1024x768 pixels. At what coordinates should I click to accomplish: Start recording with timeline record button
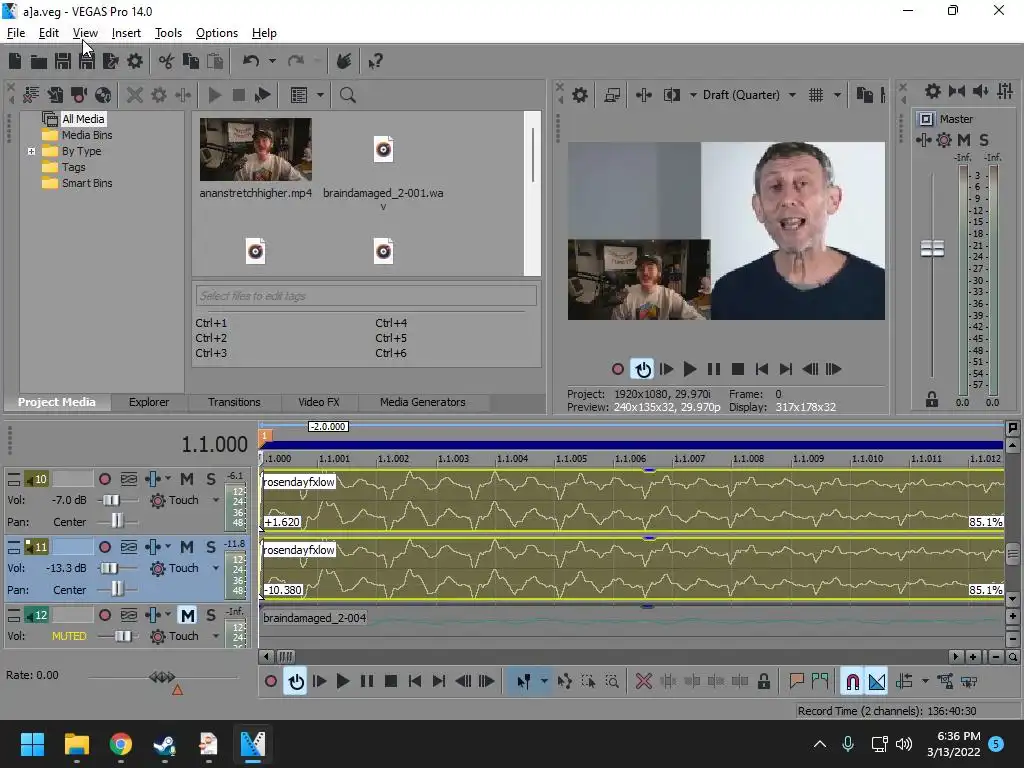[271, 682]
